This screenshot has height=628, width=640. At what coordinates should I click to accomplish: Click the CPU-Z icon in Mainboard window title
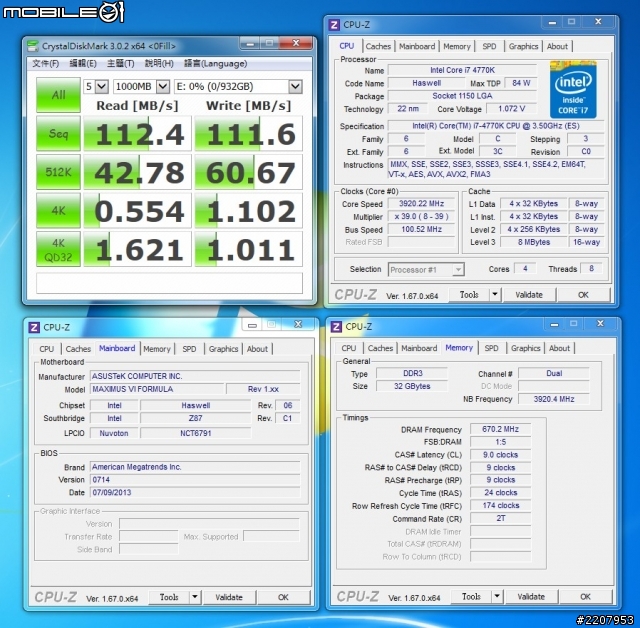pos(34,327)
